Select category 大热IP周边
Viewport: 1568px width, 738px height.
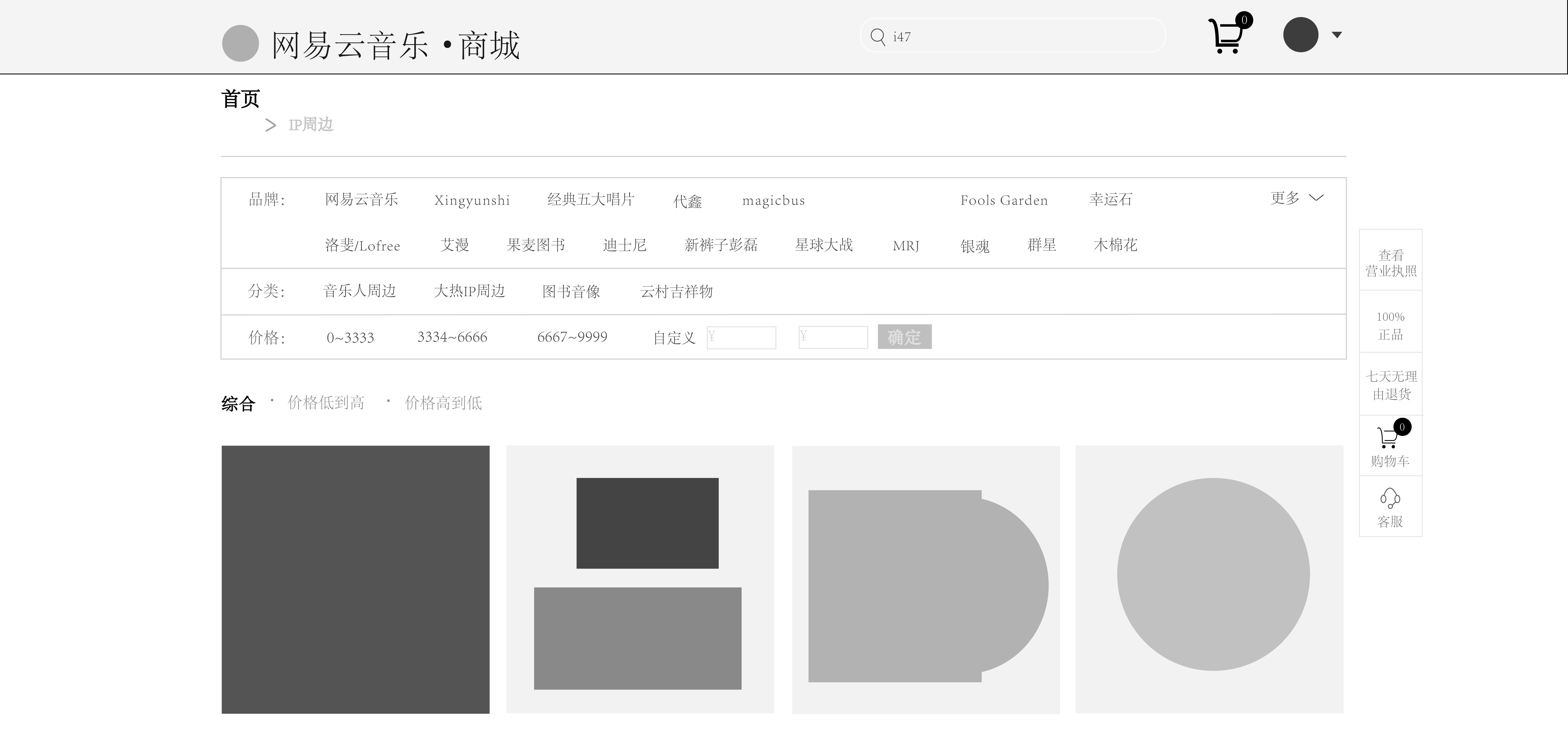(x=469, y=291)
